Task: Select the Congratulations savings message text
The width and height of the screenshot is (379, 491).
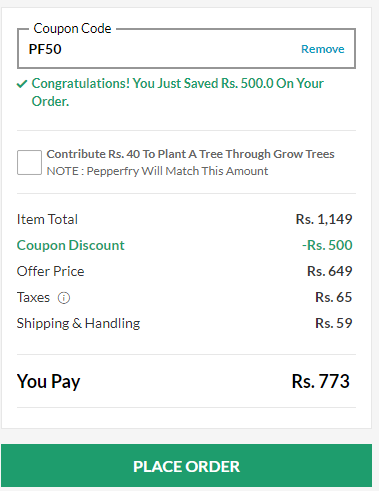Action: coord(177,92)
